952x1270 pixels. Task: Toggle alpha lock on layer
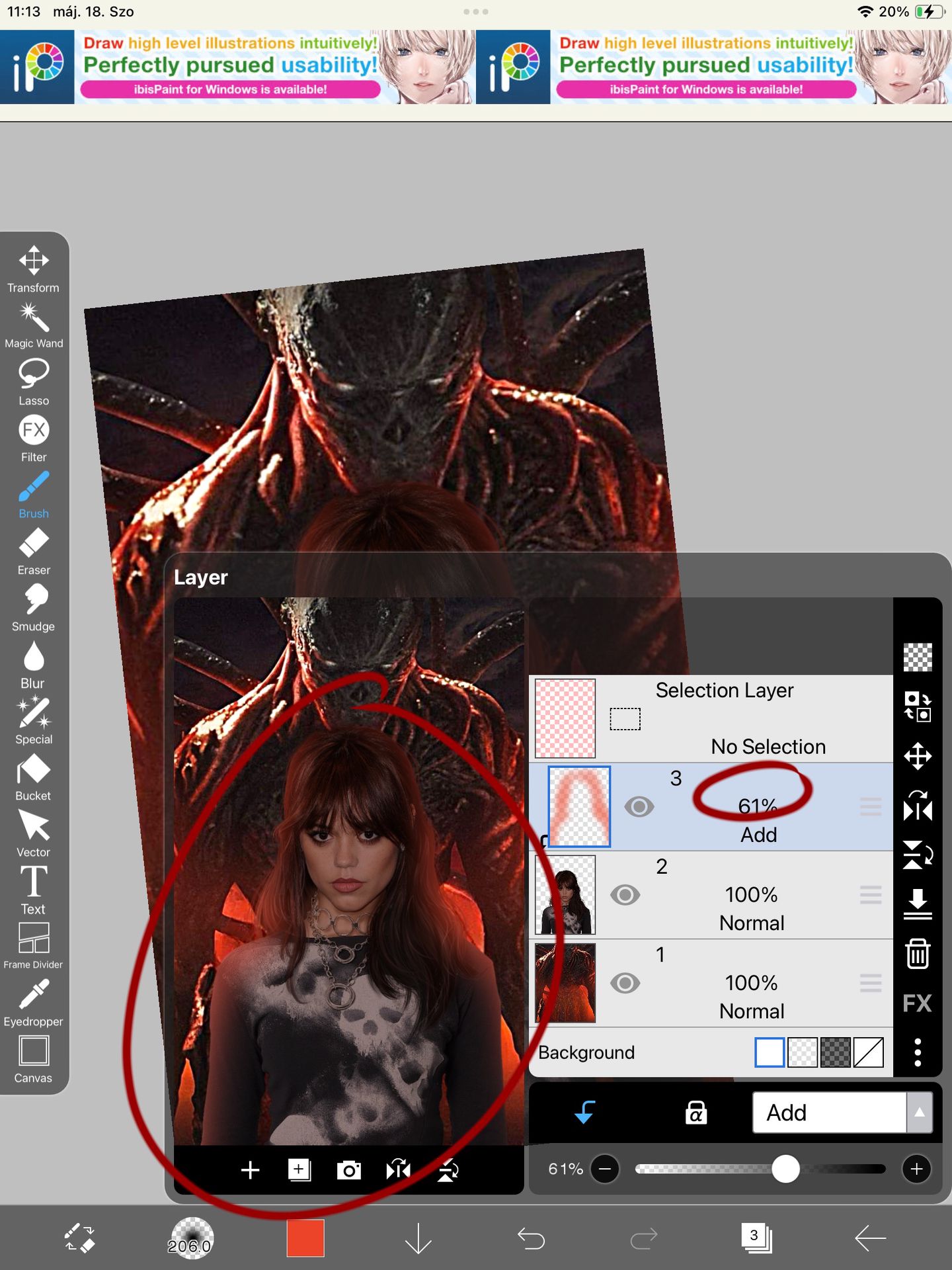coord(696,1113)
